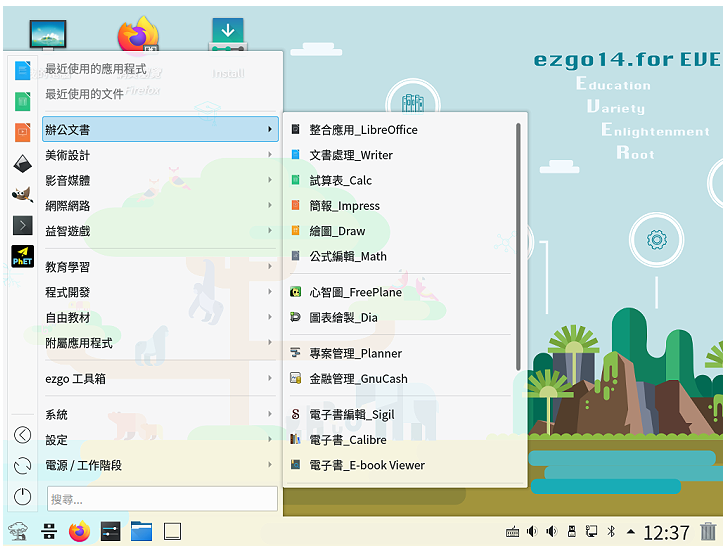Click the pager icon on the taskbar
The image size is (728, 554).
49,532
